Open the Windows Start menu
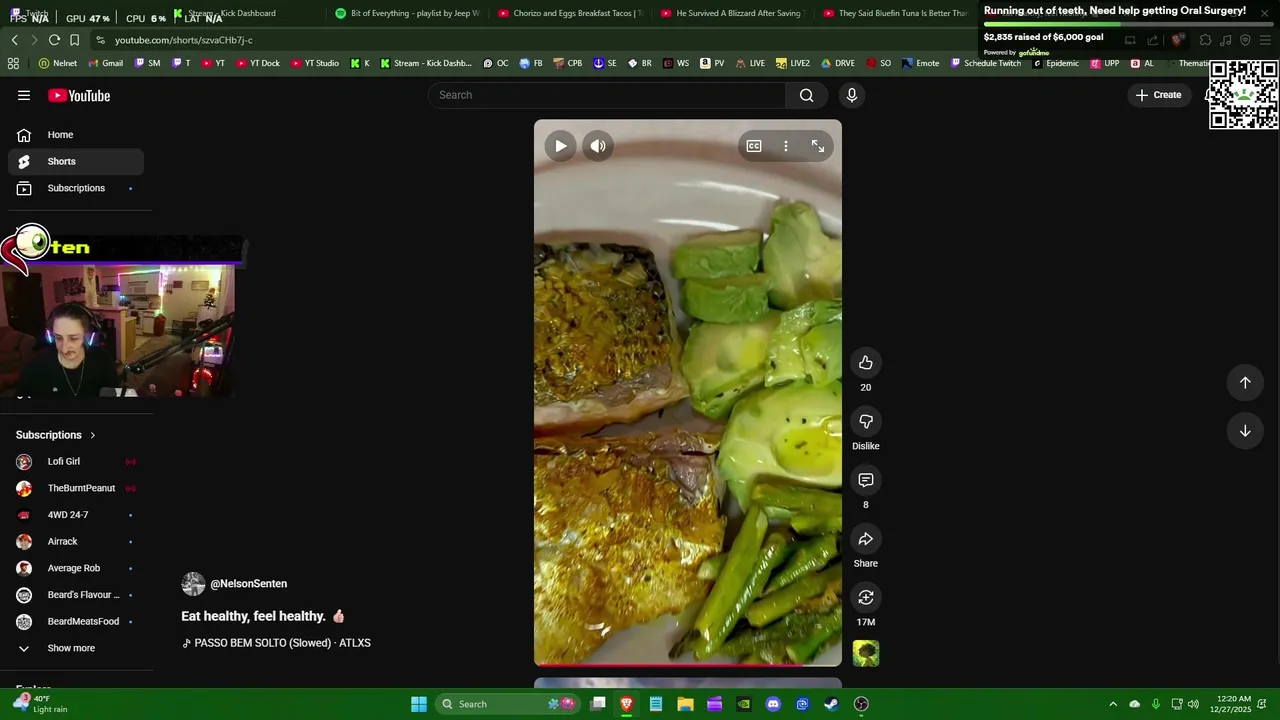 [419, 704]
